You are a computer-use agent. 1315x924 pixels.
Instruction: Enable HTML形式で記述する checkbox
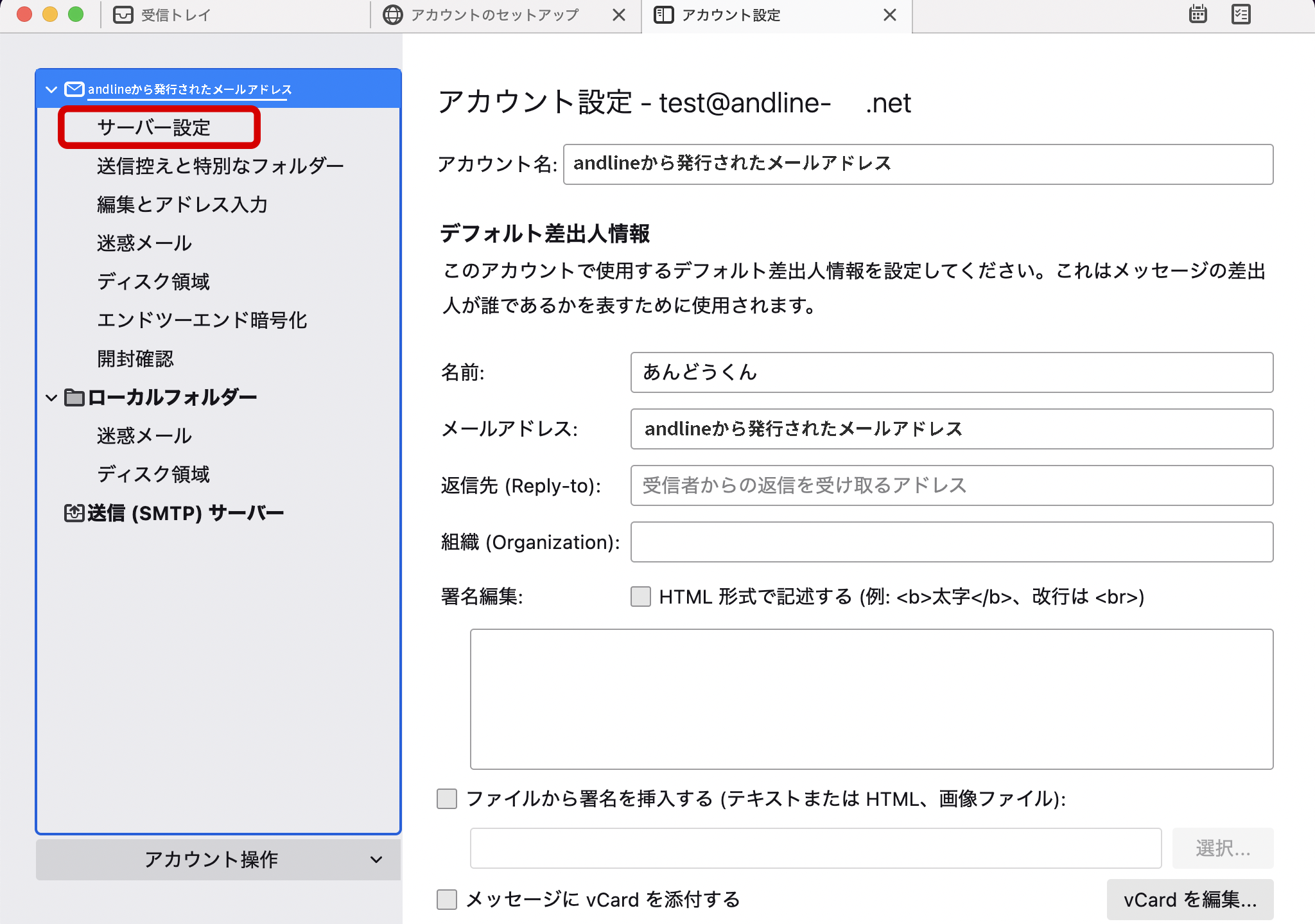pos(640,597)
